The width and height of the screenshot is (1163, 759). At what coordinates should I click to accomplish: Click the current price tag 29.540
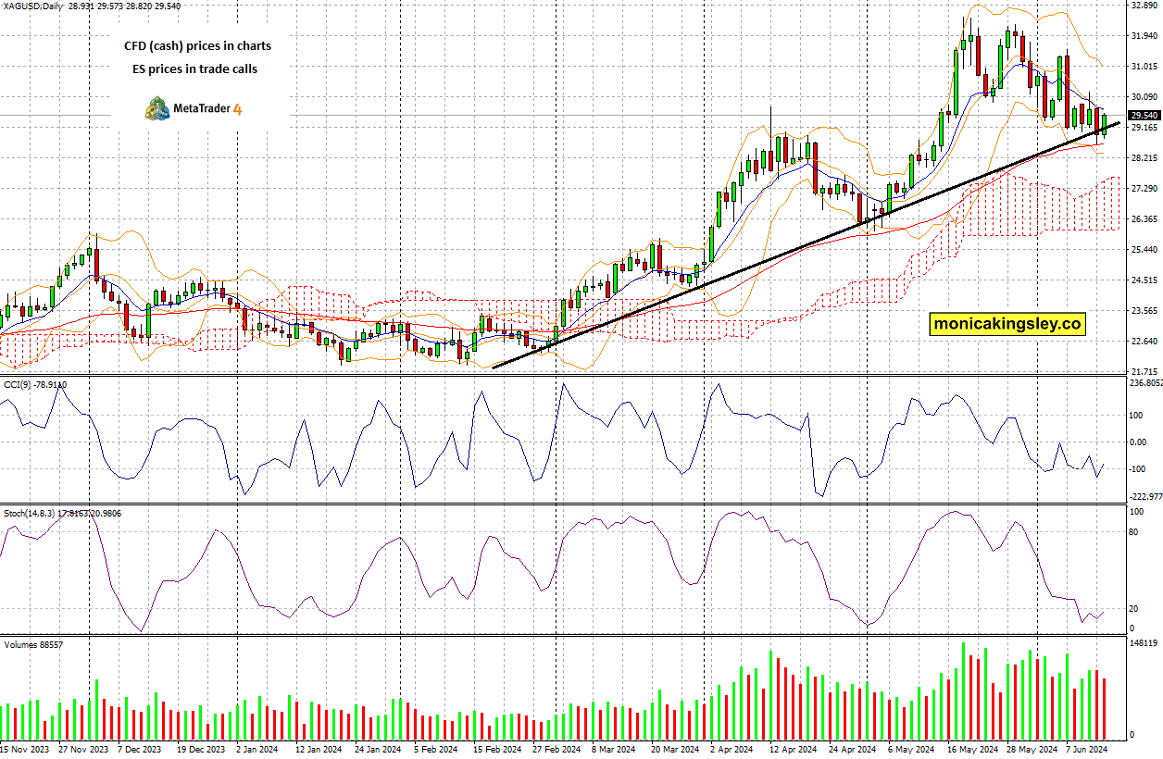1144,115
